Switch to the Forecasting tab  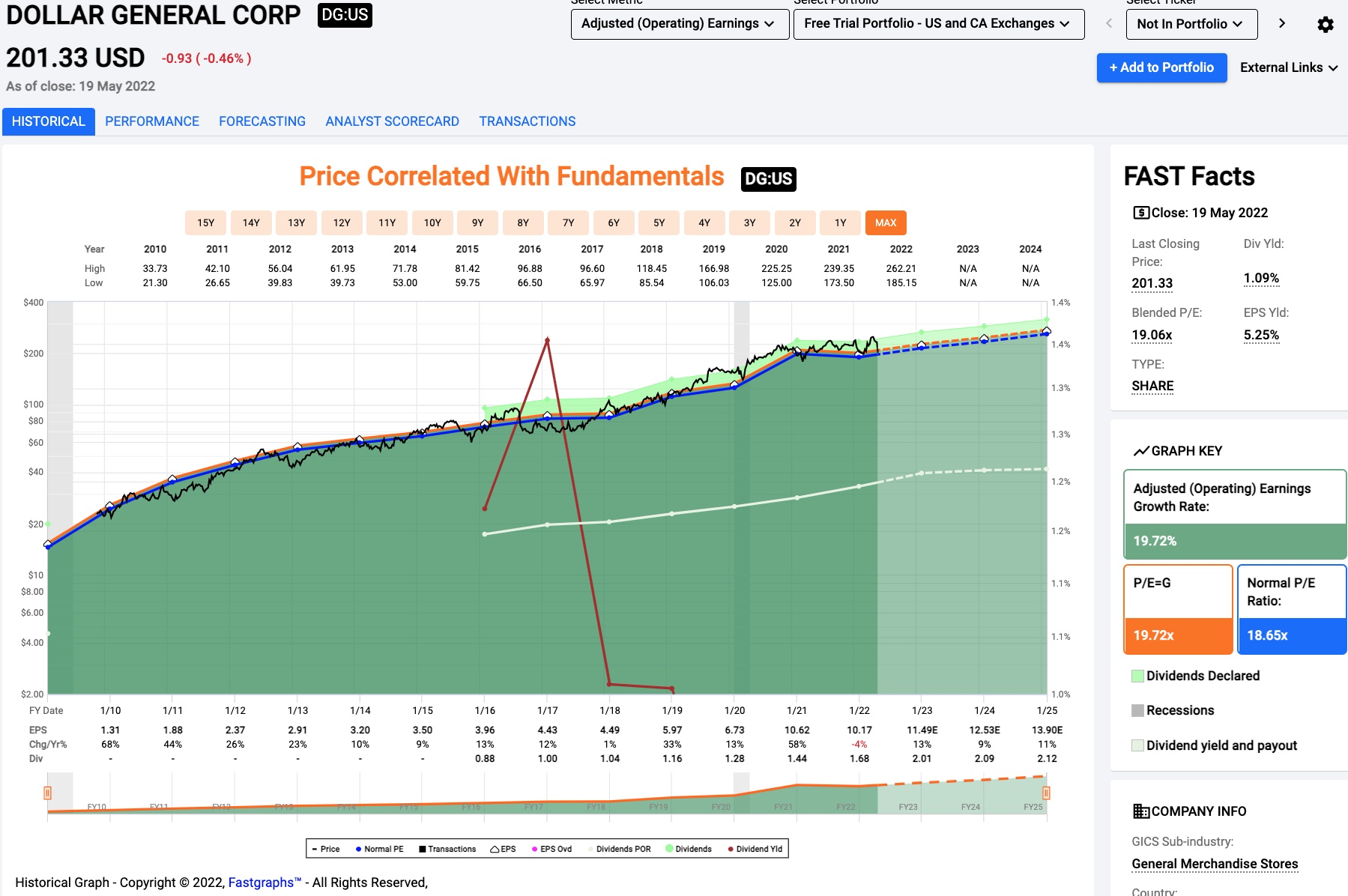(x=262, y=121)
